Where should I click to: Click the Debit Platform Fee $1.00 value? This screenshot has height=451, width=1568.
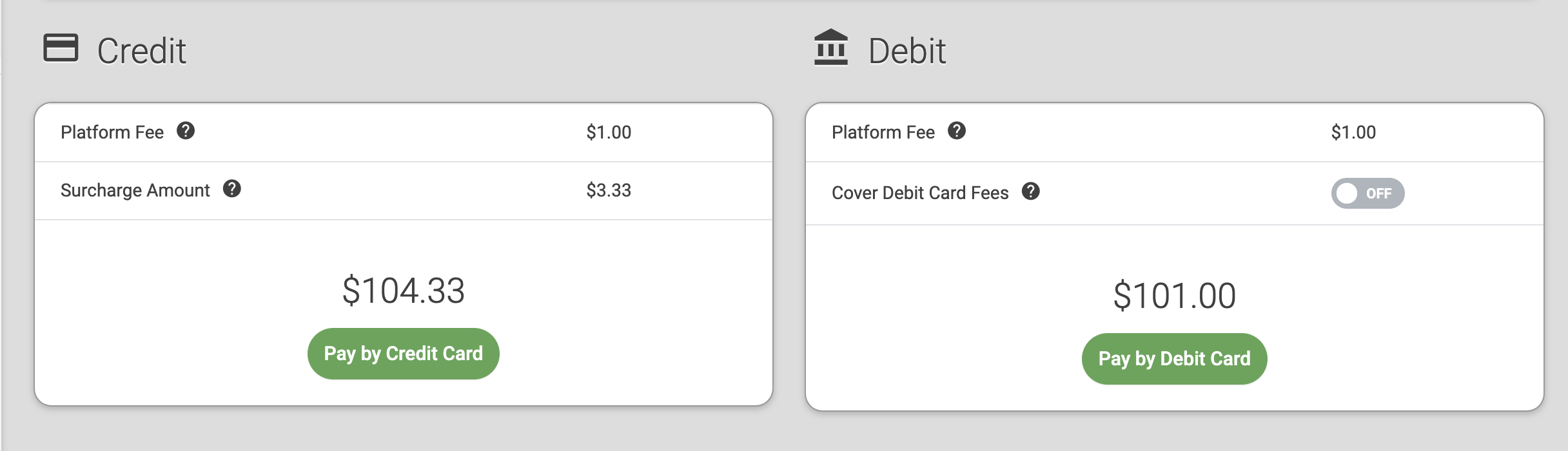1354,133
